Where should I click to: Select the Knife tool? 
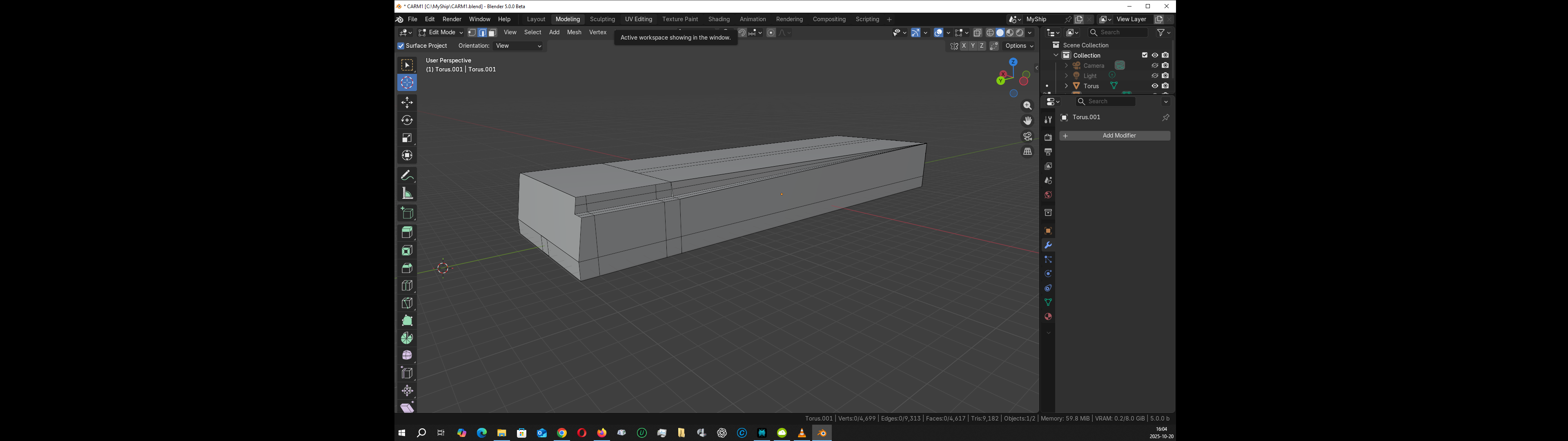point(407,303)
